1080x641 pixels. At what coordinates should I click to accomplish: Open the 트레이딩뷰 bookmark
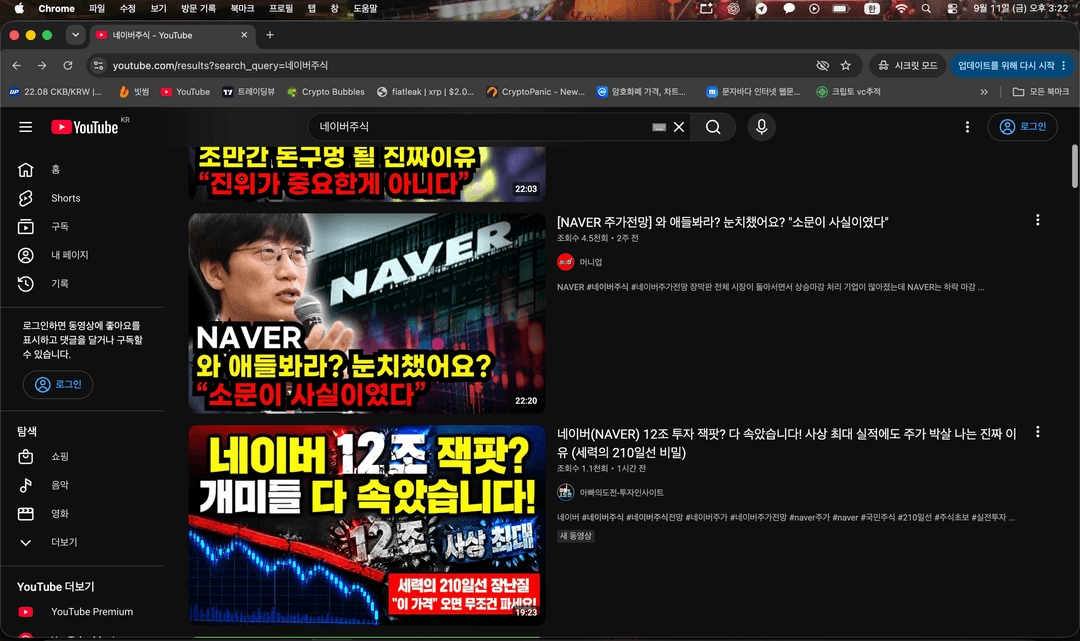(x=249, y=92)
